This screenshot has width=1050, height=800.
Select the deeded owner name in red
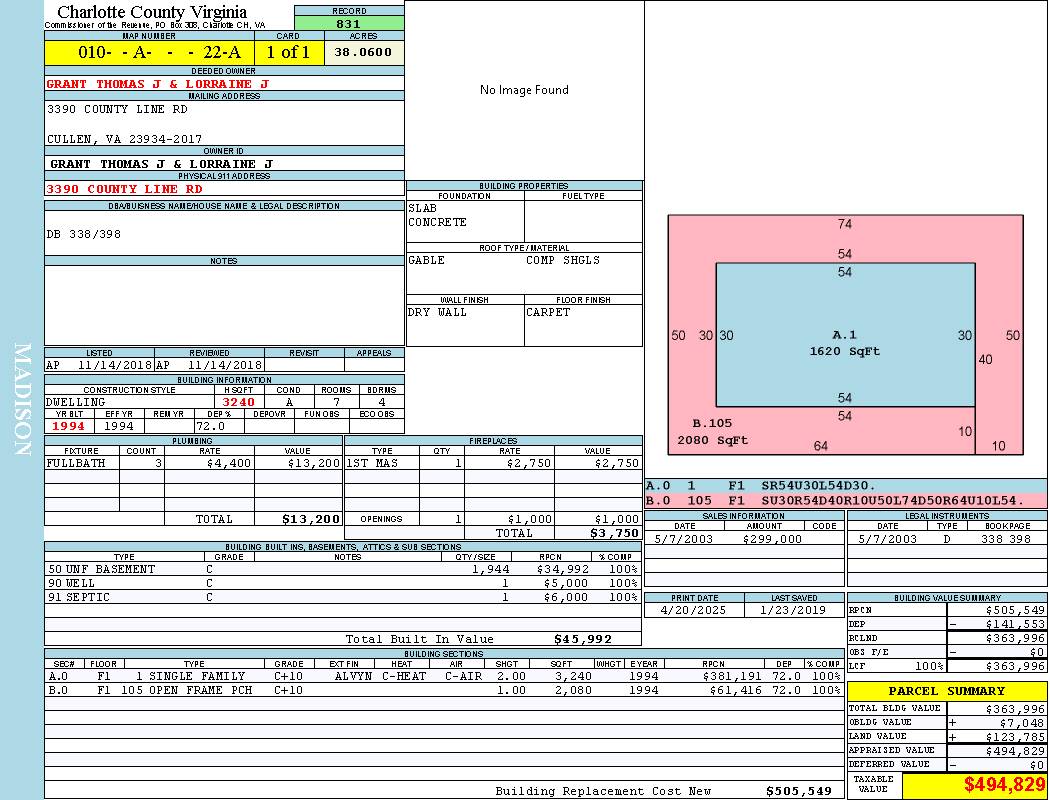tap(158, 84)
